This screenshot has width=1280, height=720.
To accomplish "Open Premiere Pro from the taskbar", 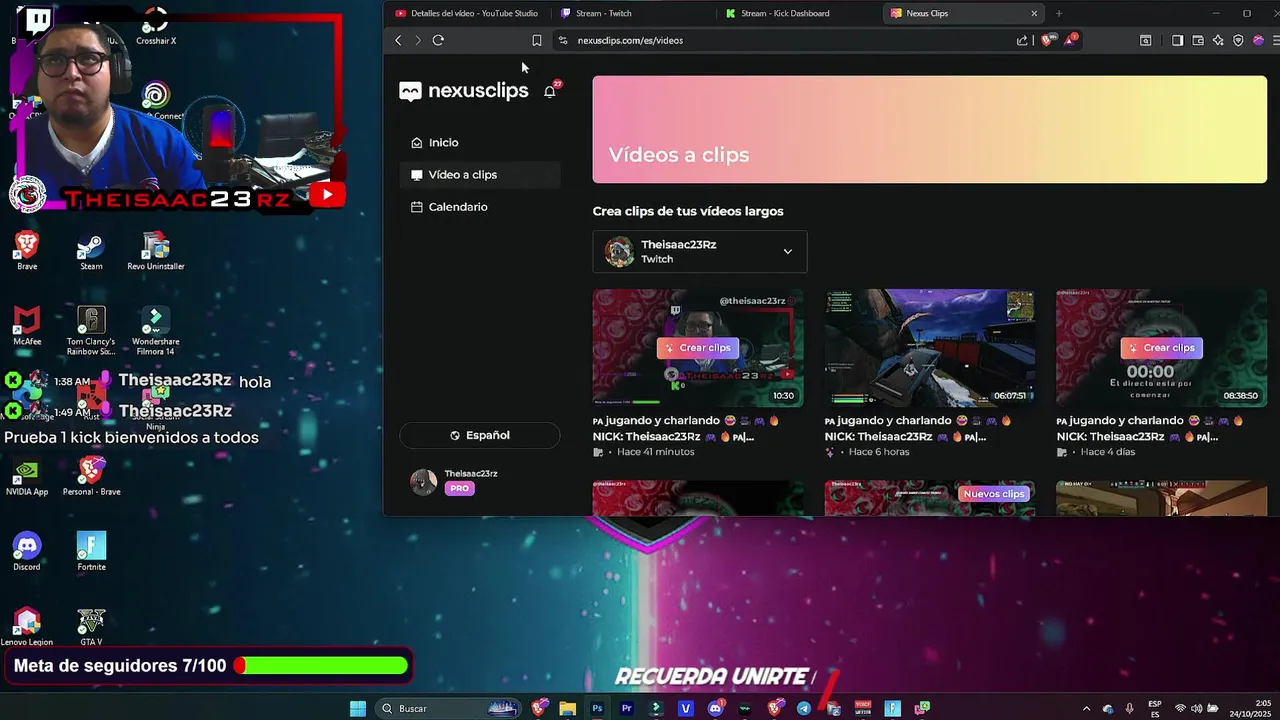I will (x=626, y=709).
